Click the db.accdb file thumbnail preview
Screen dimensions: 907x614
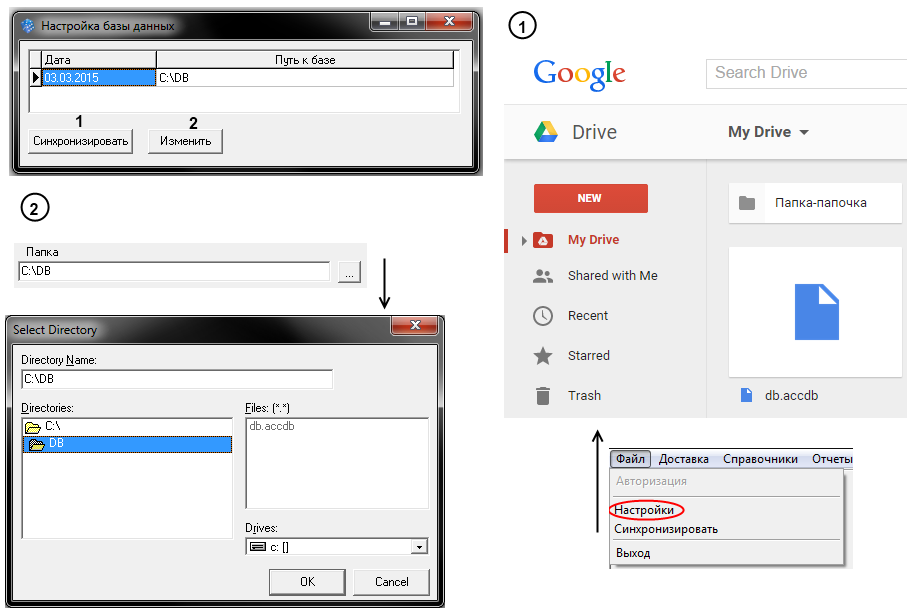coord(816,312)
